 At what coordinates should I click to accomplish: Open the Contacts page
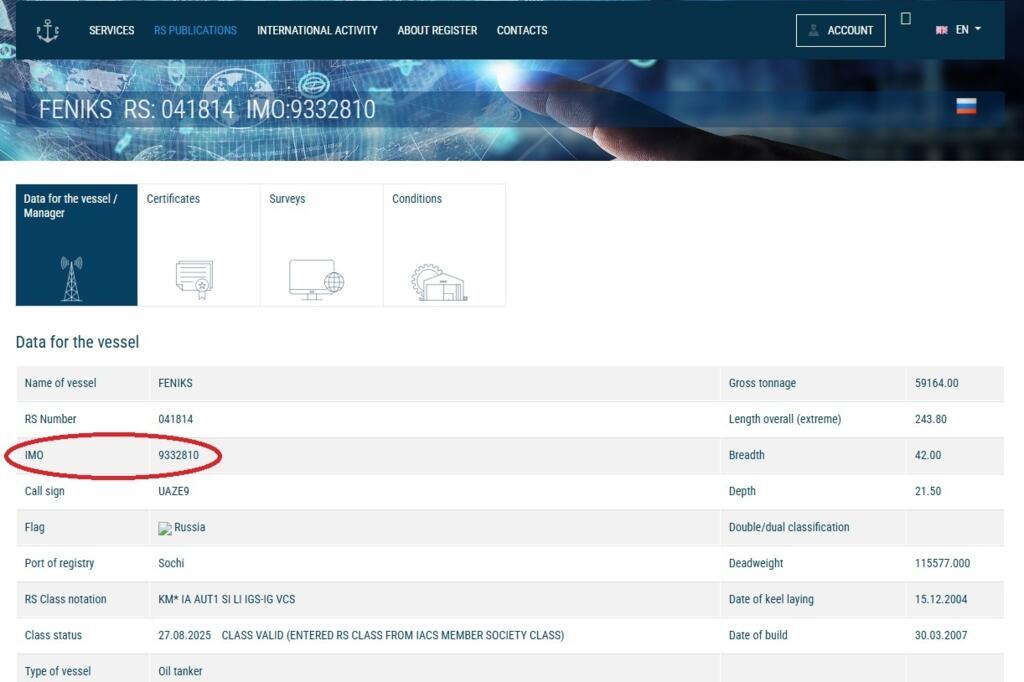[522, 30]
